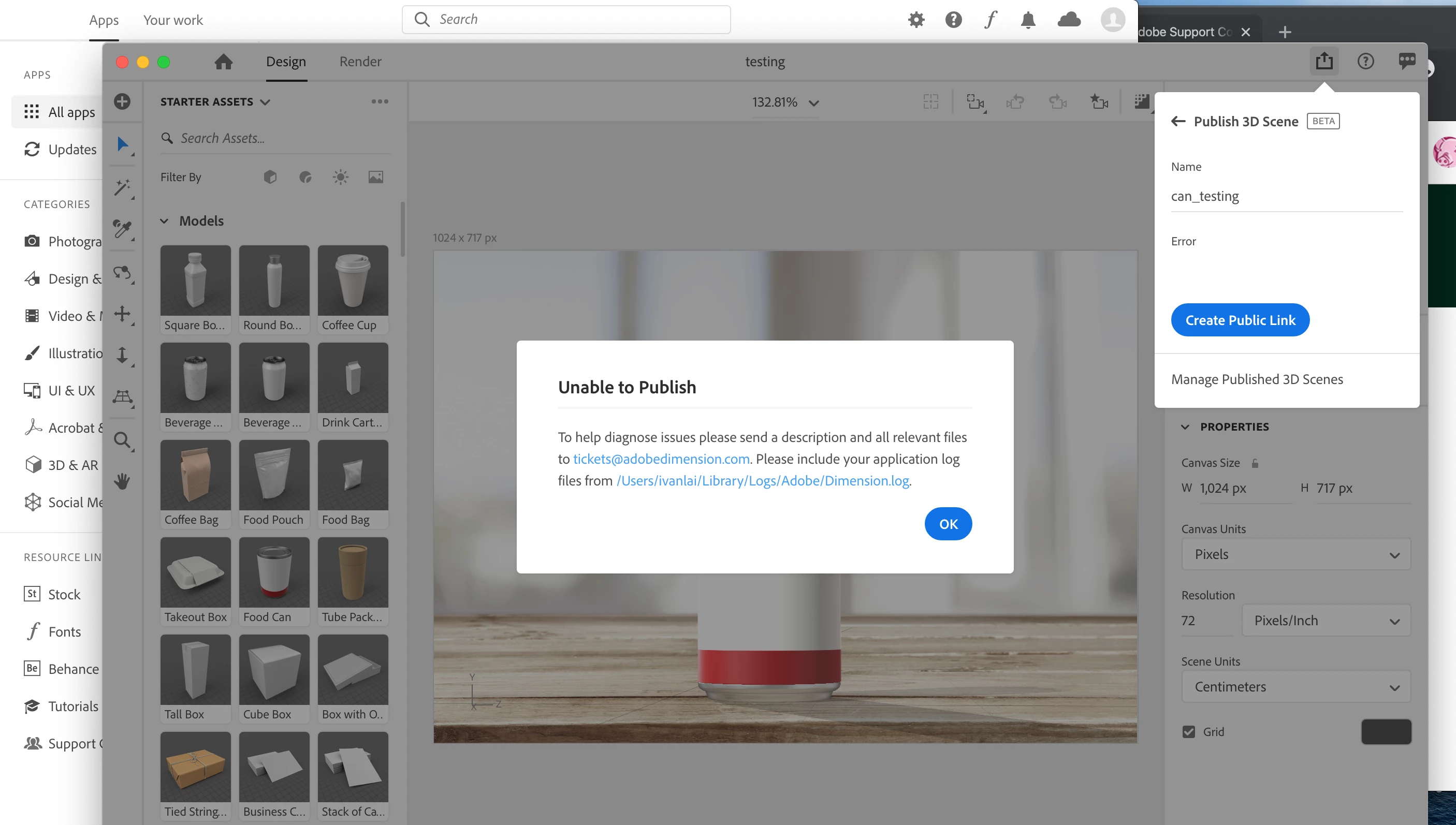Filter assets by materials icon

coord(305,178)
